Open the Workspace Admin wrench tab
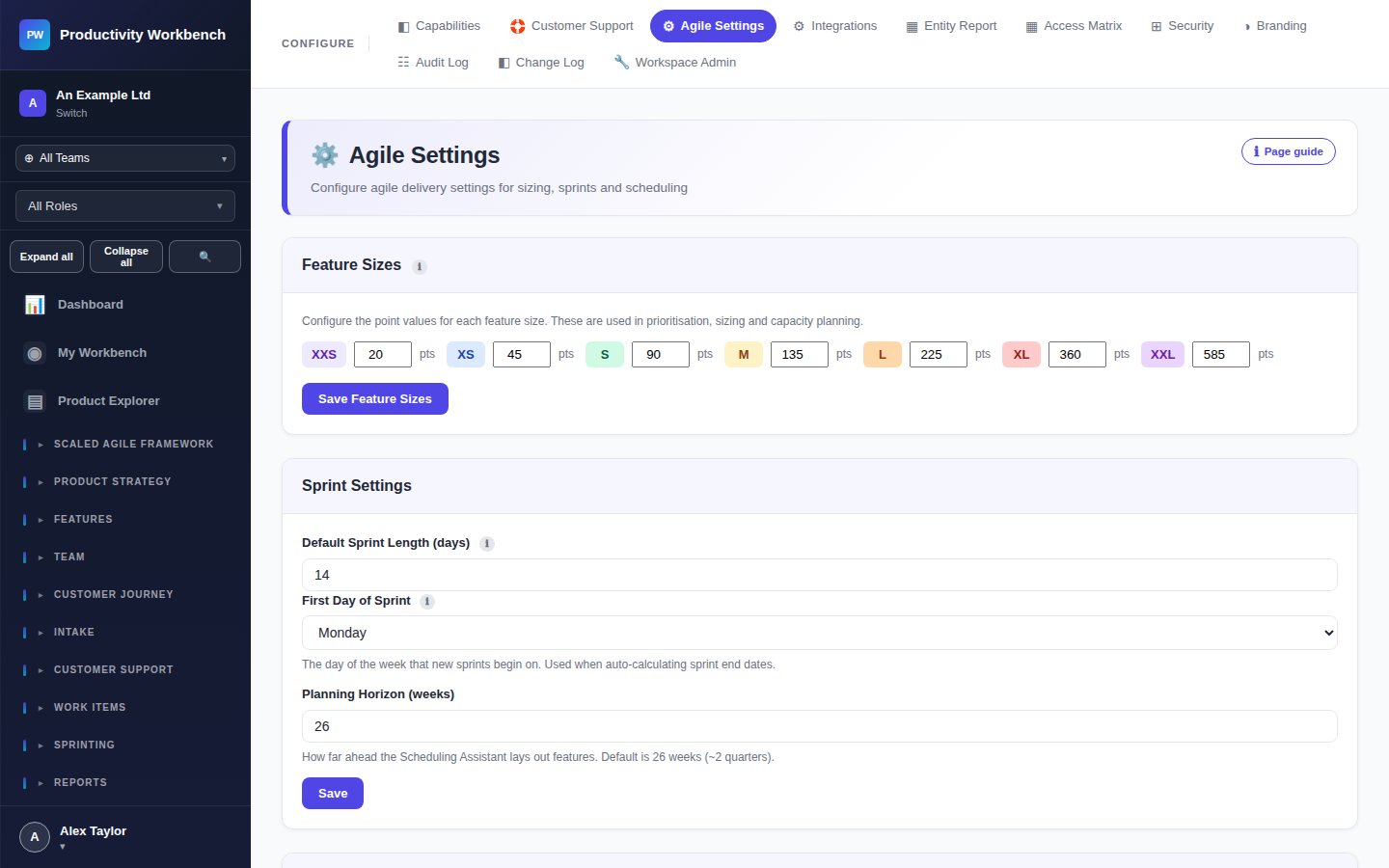Screen dimensions: 1389x868 (x=675, y=63)
